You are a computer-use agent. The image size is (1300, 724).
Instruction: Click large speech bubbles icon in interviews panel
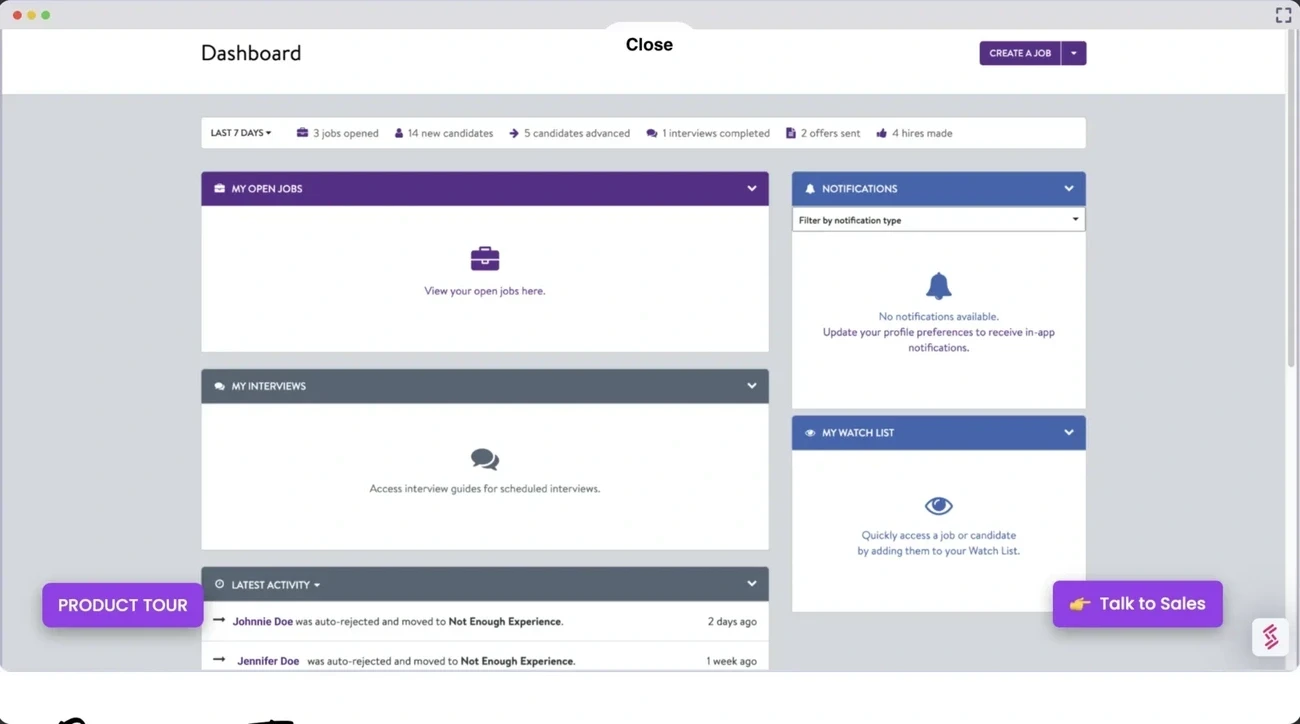(485, 459)
